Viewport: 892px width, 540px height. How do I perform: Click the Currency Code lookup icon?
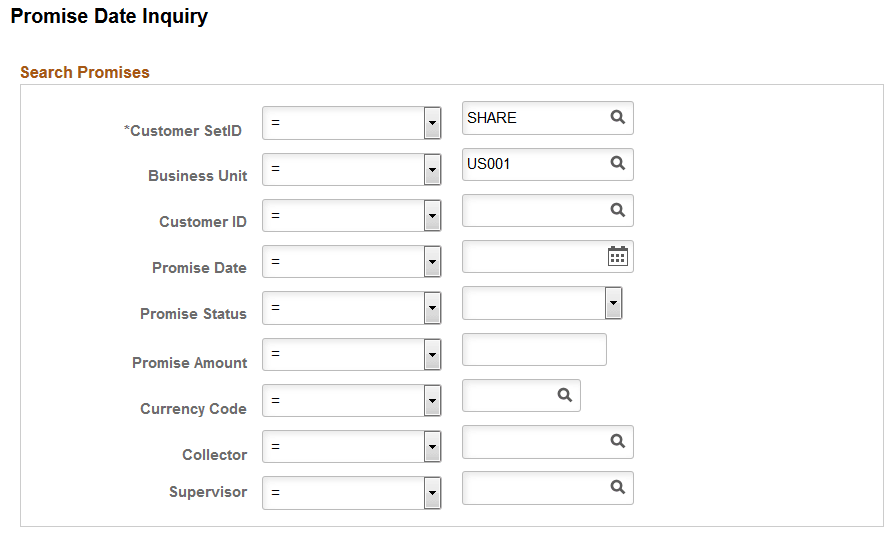565,396
